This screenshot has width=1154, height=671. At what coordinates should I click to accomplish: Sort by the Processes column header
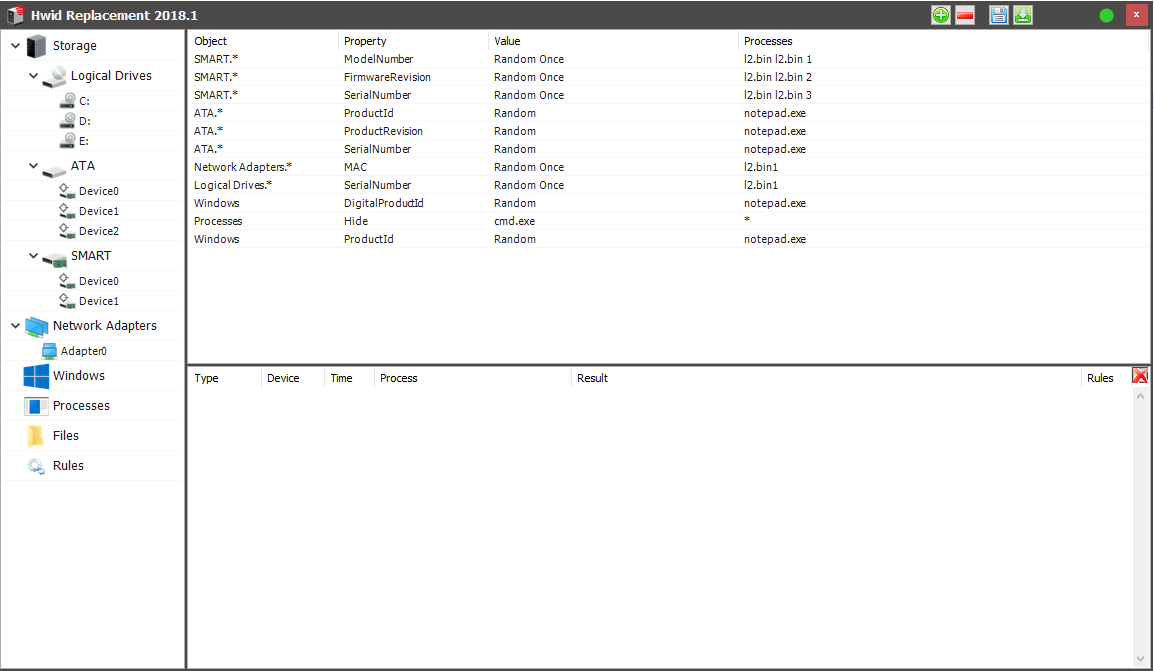[x=768, y=41]
